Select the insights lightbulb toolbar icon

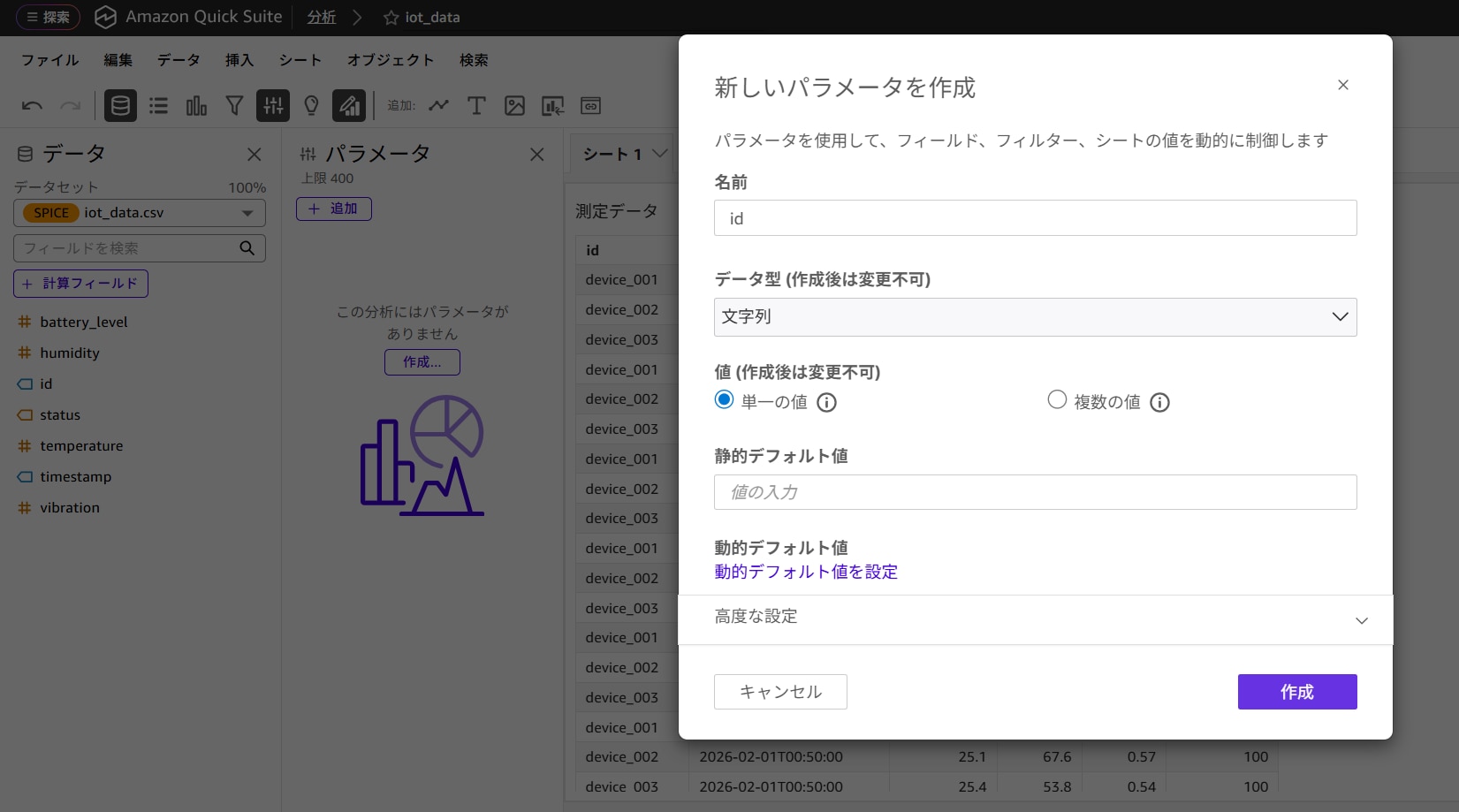tap(310, 105)
